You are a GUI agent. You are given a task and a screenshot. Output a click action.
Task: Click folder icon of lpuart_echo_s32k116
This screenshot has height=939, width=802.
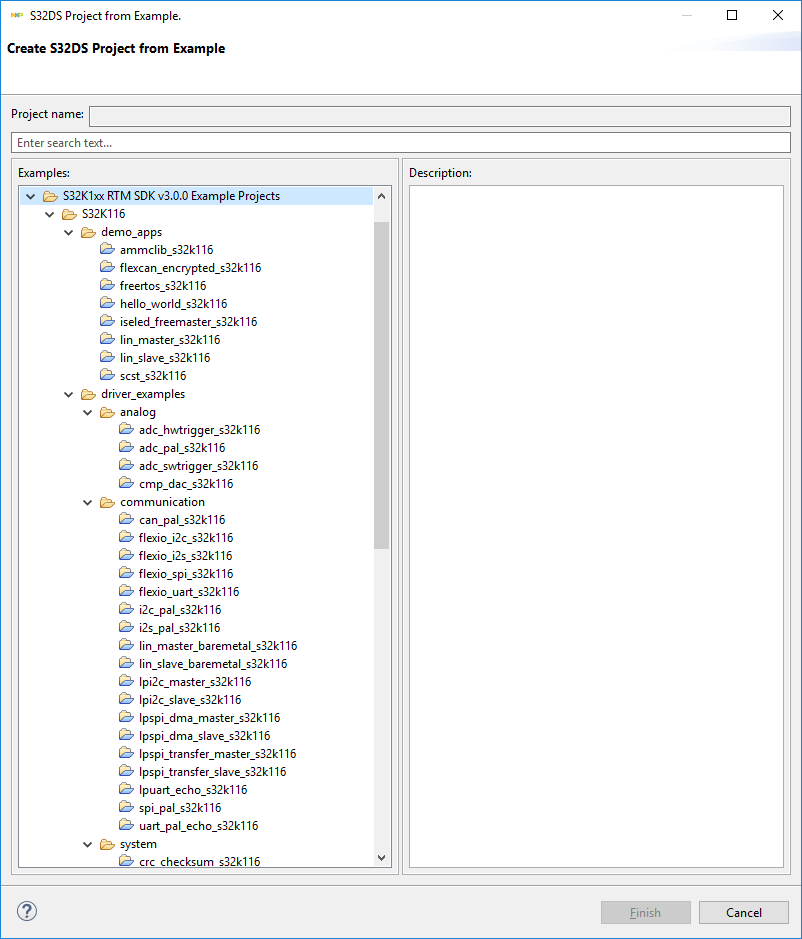pyautogui.click(x=126, y=789)
